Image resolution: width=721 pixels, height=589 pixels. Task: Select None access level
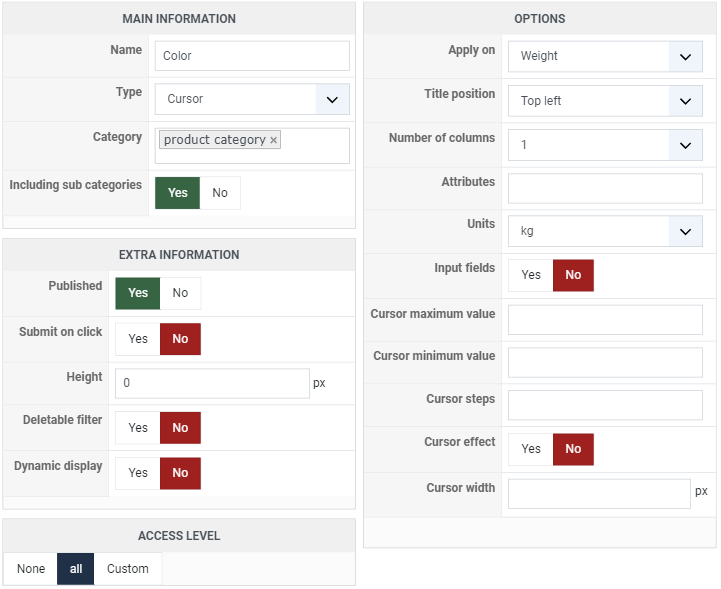point(31,569)
